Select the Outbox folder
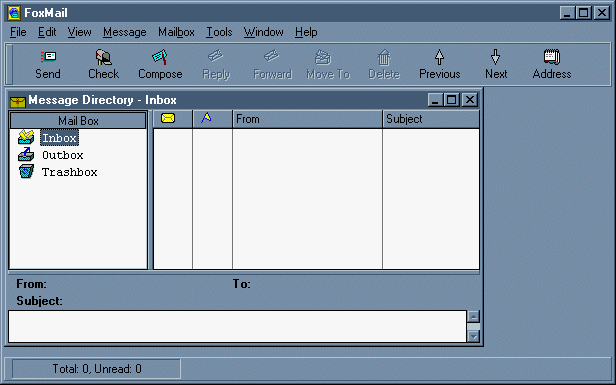The width and height of the screenshot is (616, 385). click(62, 155)
